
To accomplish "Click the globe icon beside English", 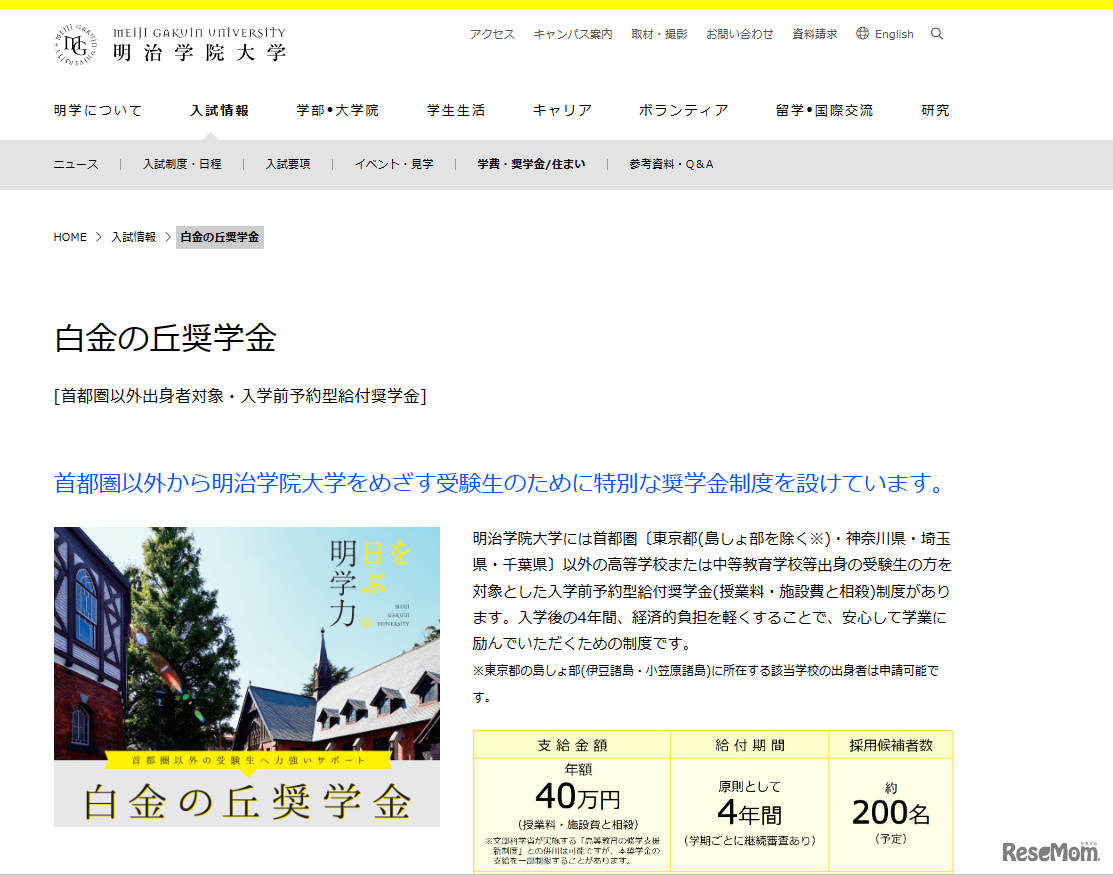I will click(862, 33).
